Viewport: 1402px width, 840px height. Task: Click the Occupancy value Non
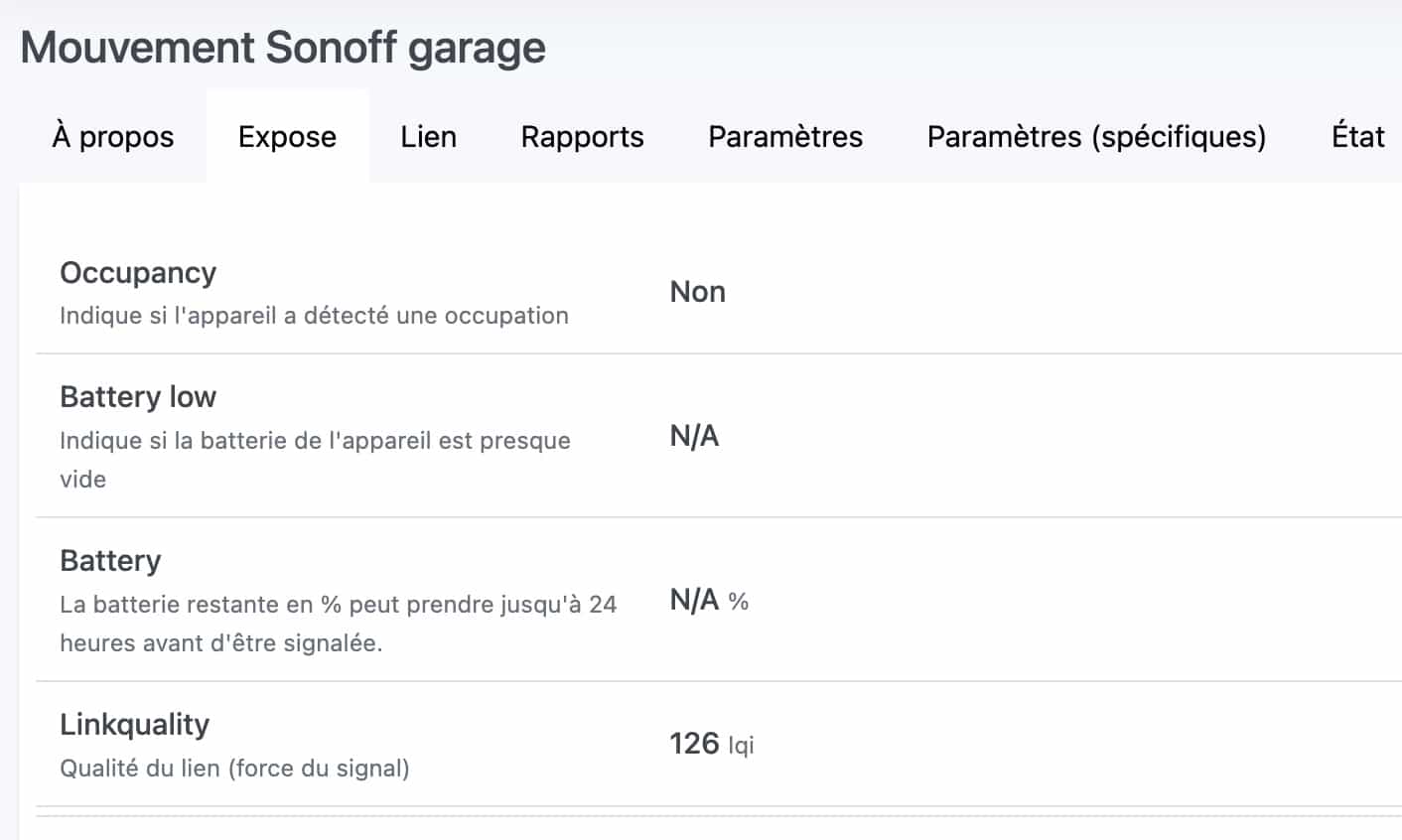(x=698, y=292)
